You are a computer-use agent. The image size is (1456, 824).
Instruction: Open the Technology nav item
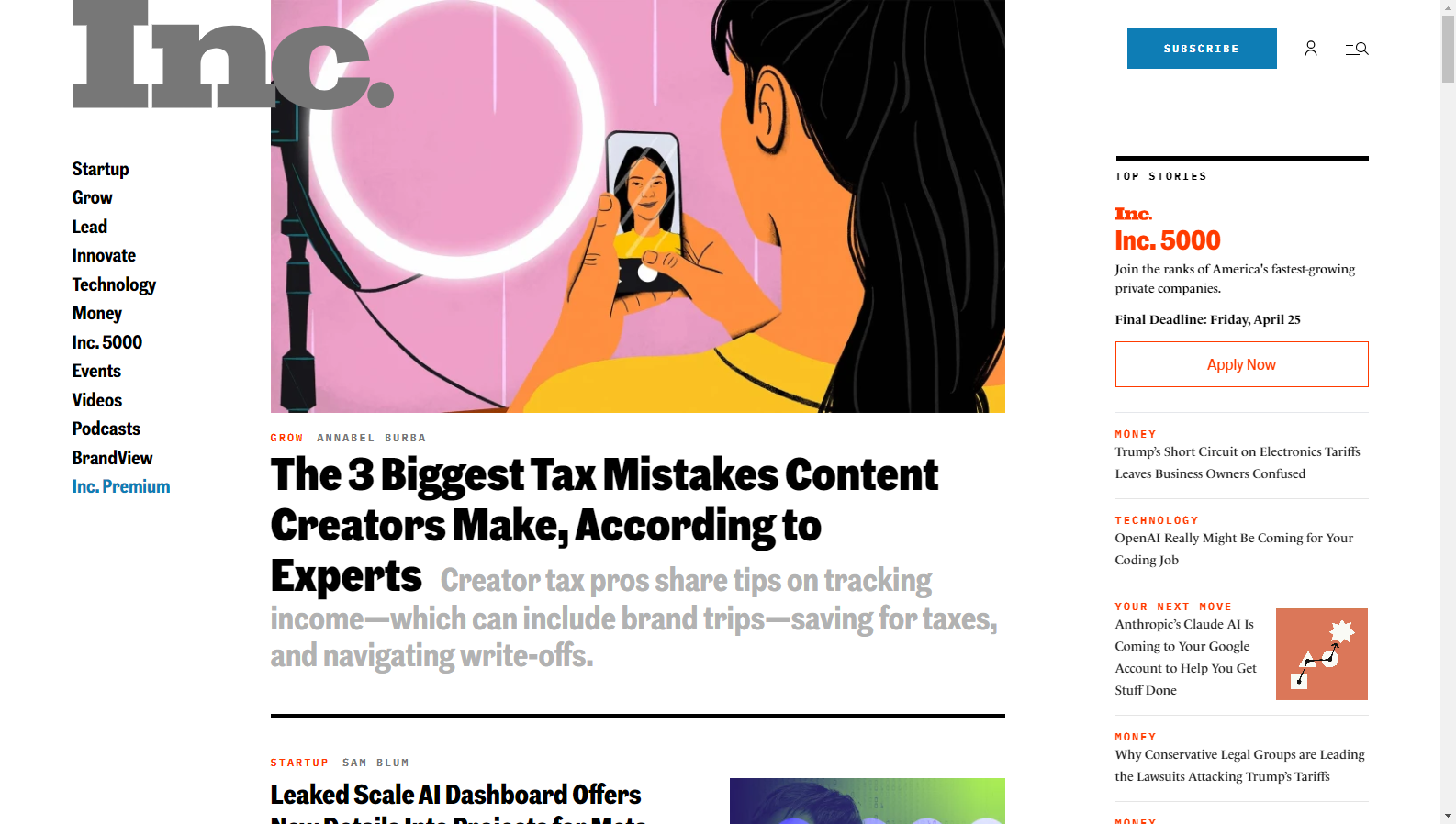(x=114, y=284)
